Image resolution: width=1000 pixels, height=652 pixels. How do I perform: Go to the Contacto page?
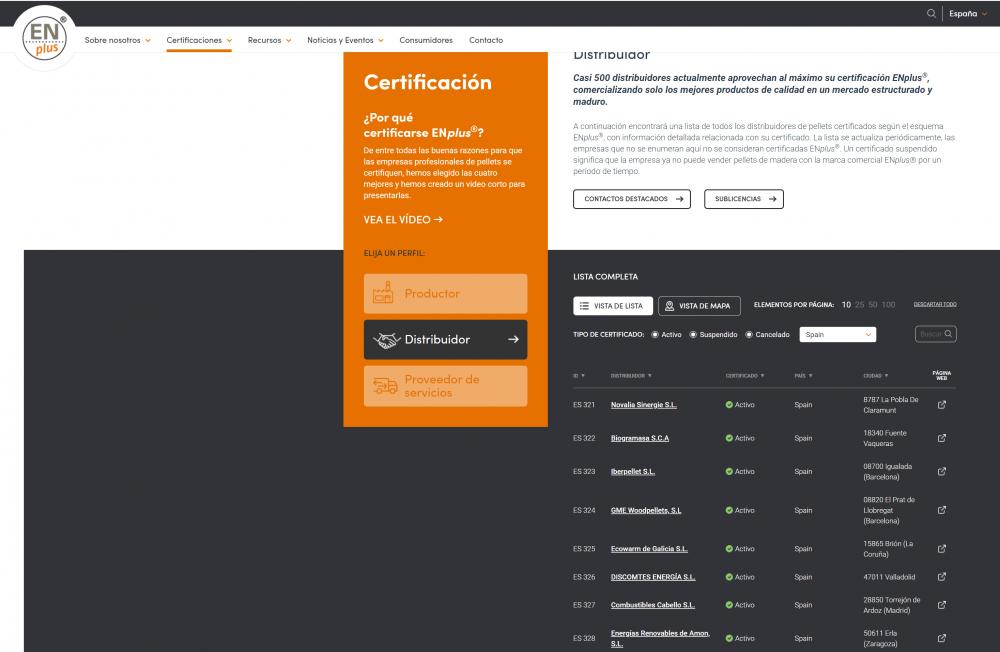(486, 40)
